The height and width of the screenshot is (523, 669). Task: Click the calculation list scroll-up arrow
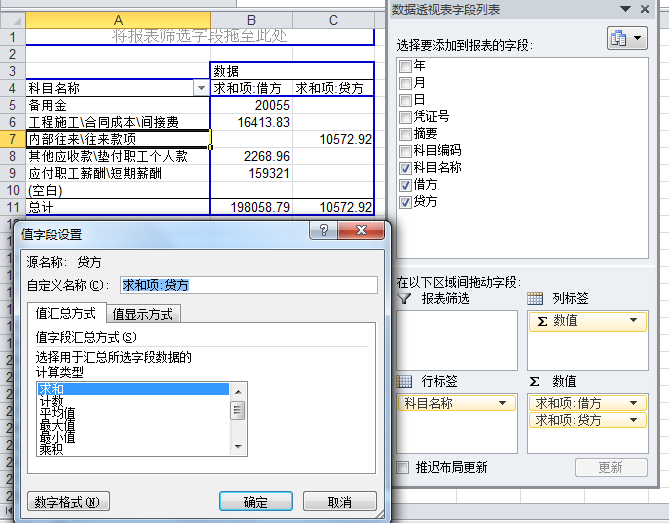click(238, 389)
